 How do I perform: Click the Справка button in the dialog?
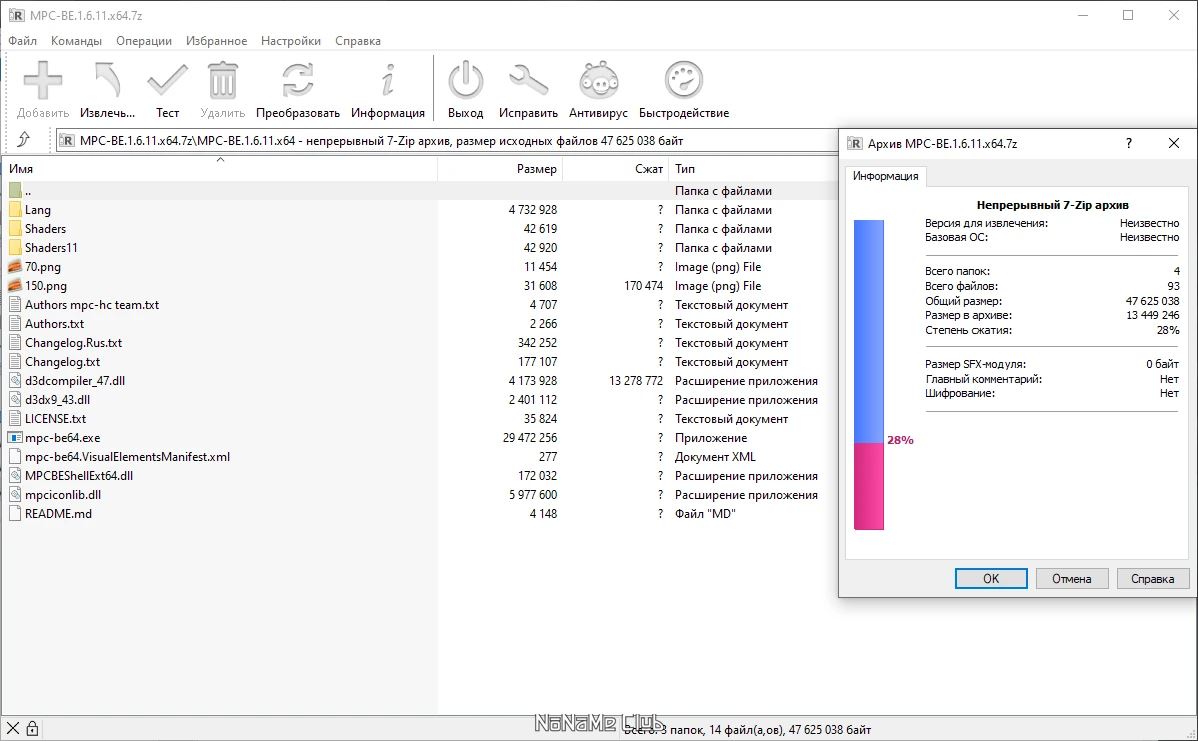[1152, 578]
